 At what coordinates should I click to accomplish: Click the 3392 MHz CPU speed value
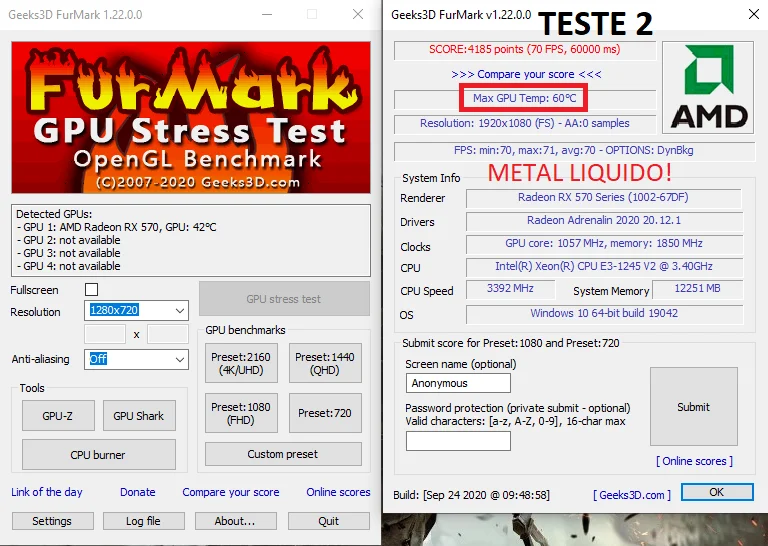pyautogui.click(x=510, y=288)
